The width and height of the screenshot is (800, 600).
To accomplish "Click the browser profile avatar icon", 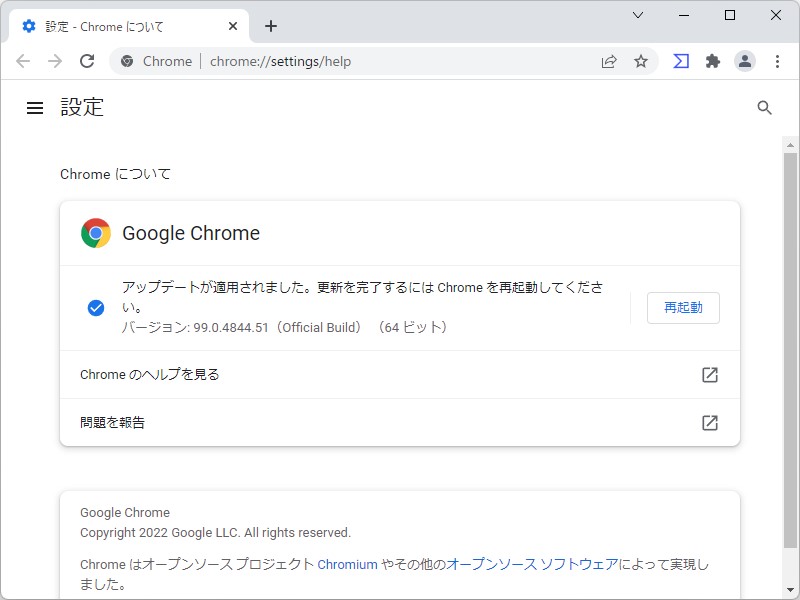I will [x=745, y=61].
